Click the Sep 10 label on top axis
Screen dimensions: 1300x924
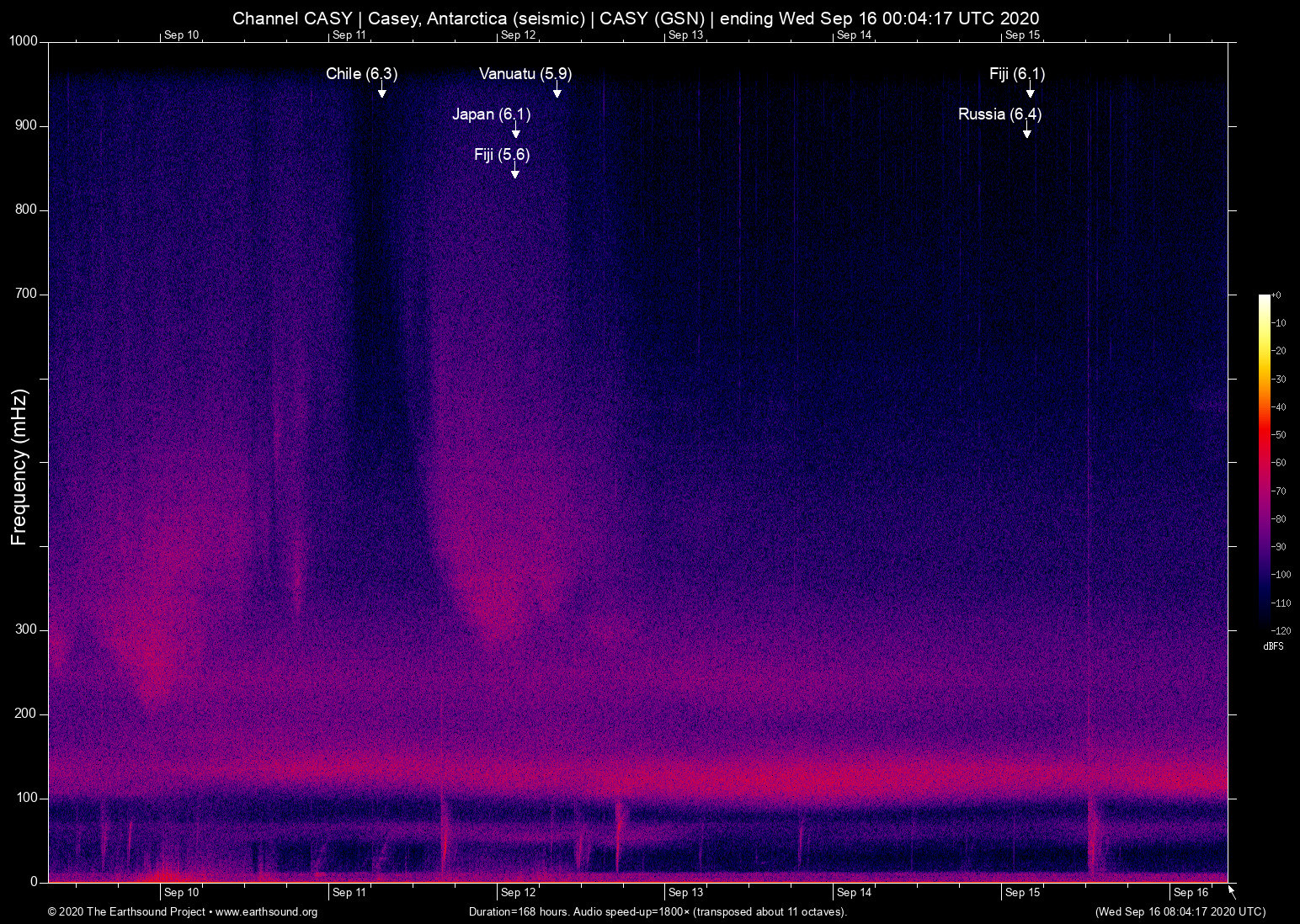pyautogui.click(x=182, y=35)
